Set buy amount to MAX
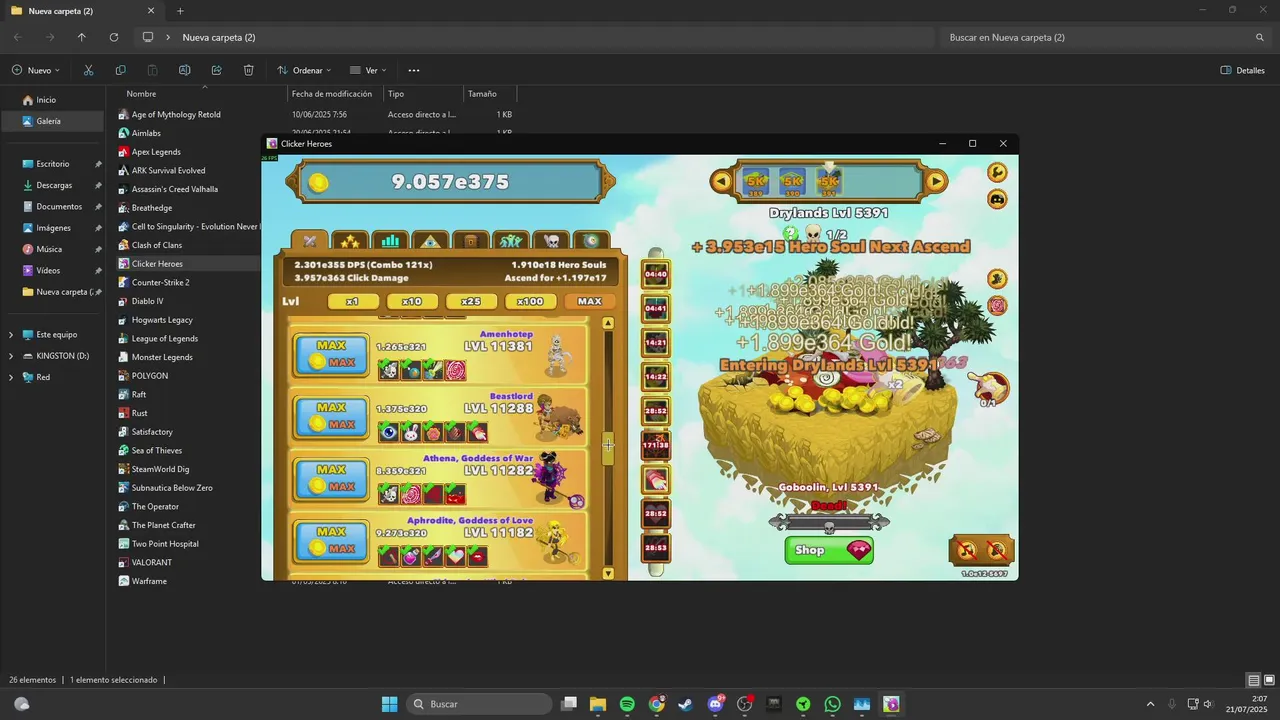 pos(590,301)
